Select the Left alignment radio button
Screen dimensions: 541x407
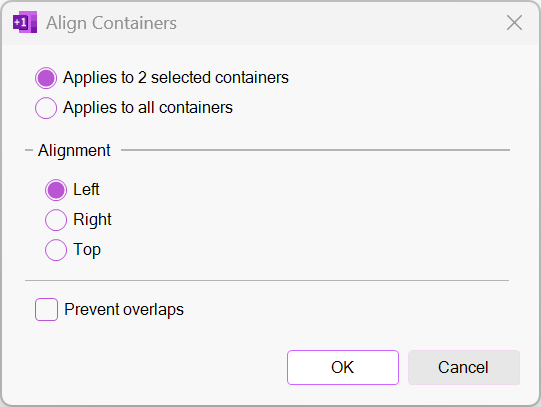[x=56, y=190]
